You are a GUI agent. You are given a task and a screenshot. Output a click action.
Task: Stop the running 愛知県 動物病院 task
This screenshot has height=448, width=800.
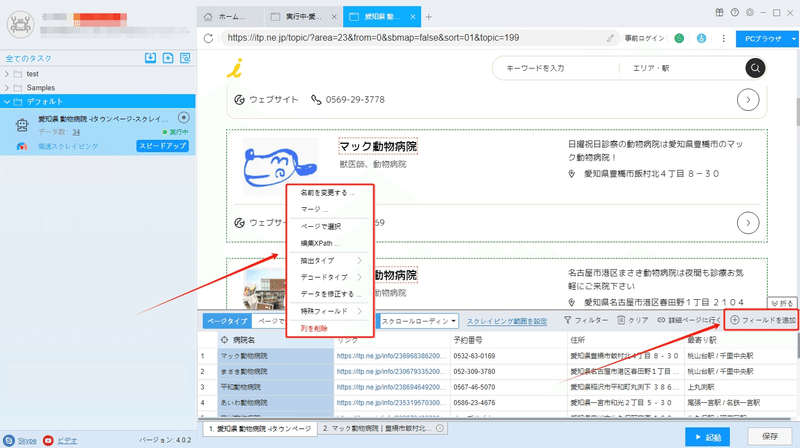click(184, 118)
